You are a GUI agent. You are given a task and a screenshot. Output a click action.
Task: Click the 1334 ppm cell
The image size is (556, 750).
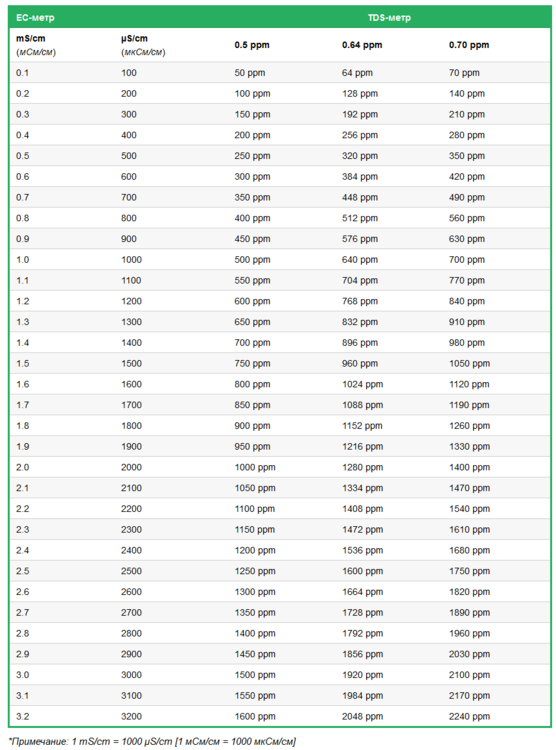362,488
